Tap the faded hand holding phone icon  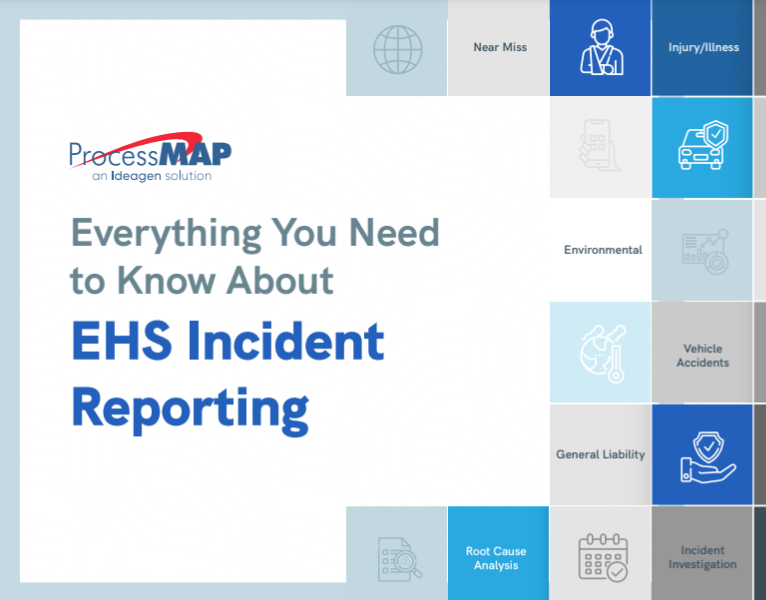(600, 147)
